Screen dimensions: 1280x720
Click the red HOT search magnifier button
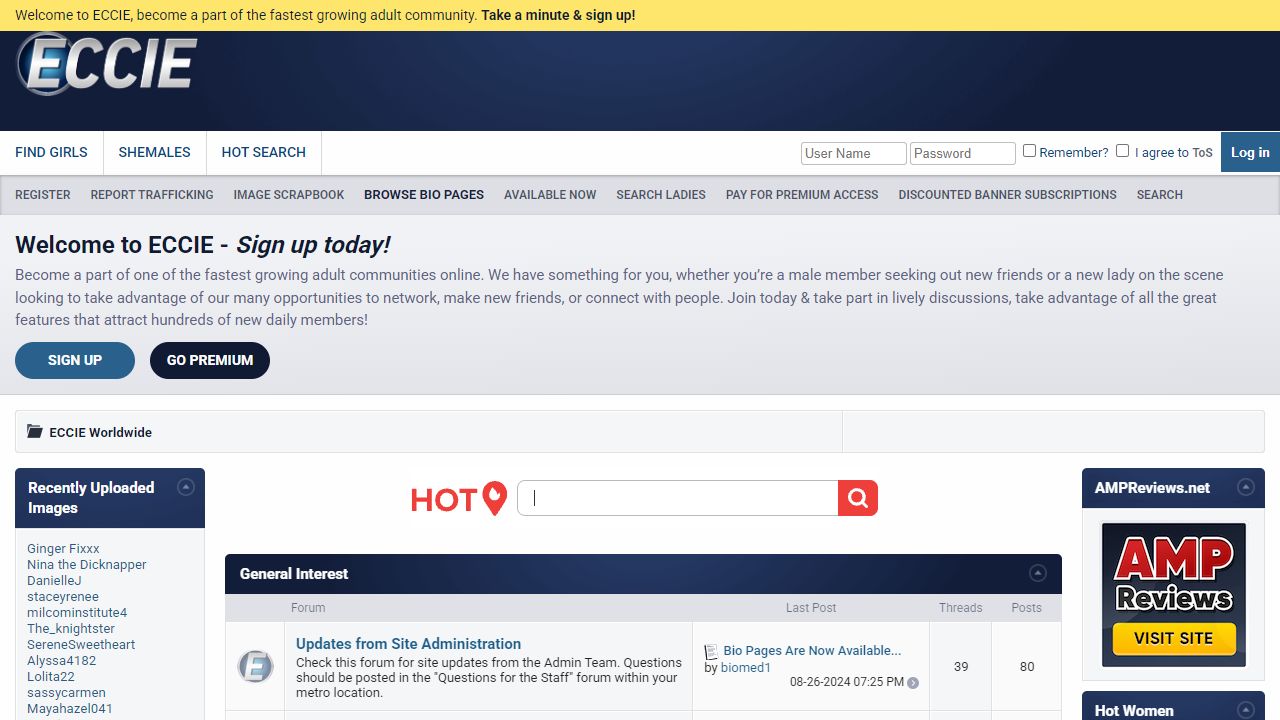tap(857, 498)
